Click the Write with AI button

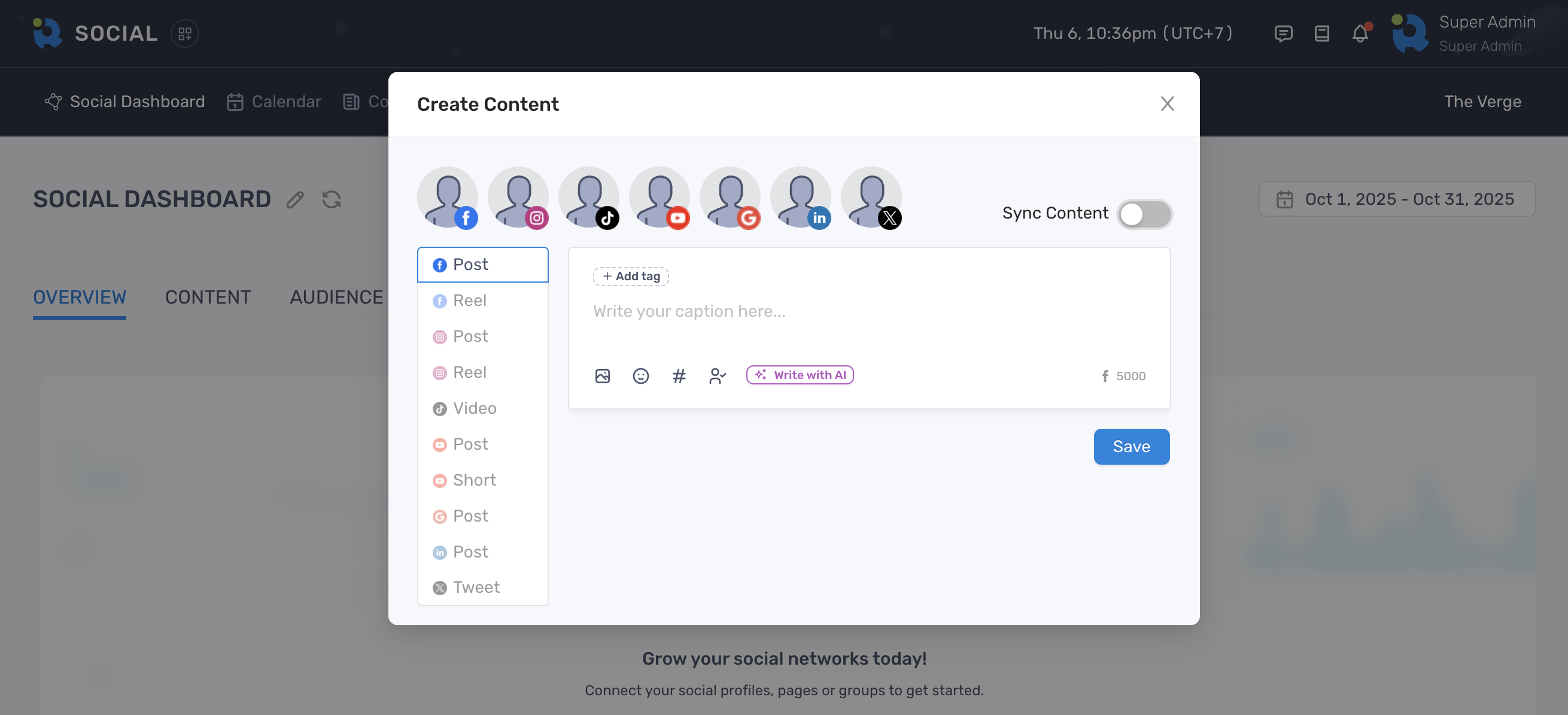coord(799,374)
